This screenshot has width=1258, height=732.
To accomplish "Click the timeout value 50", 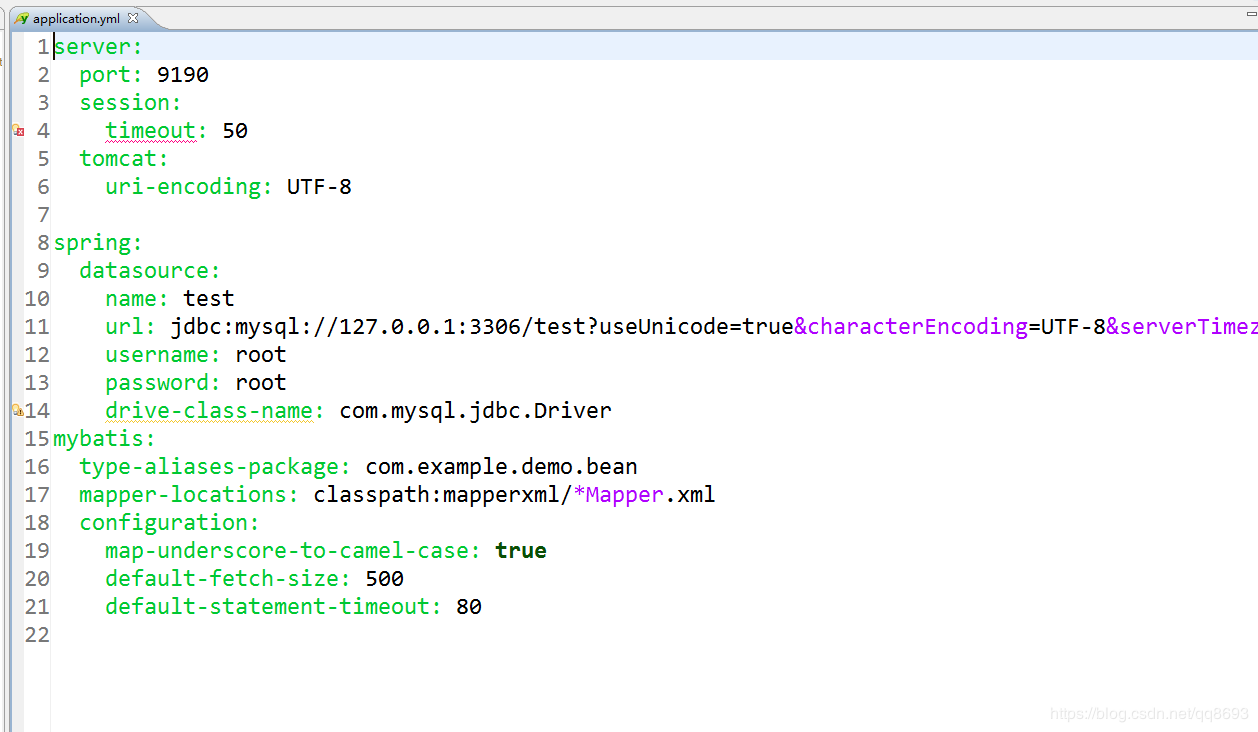I will click(x=235, y=131).
